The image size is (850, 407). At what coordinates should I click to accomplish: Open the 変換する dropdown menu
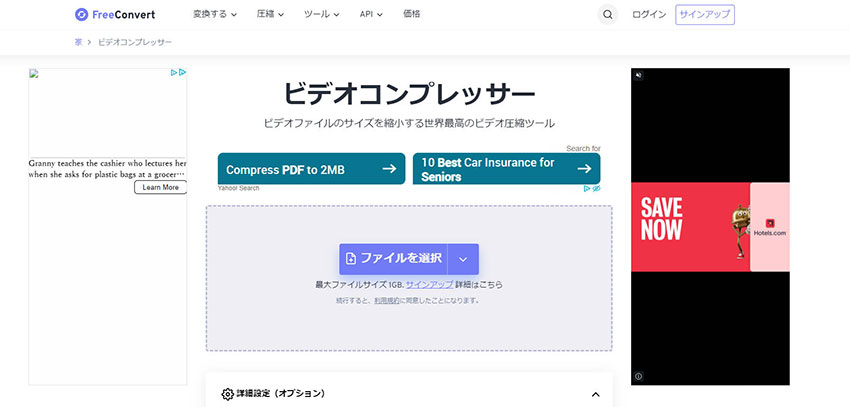(x=215, y=15)
